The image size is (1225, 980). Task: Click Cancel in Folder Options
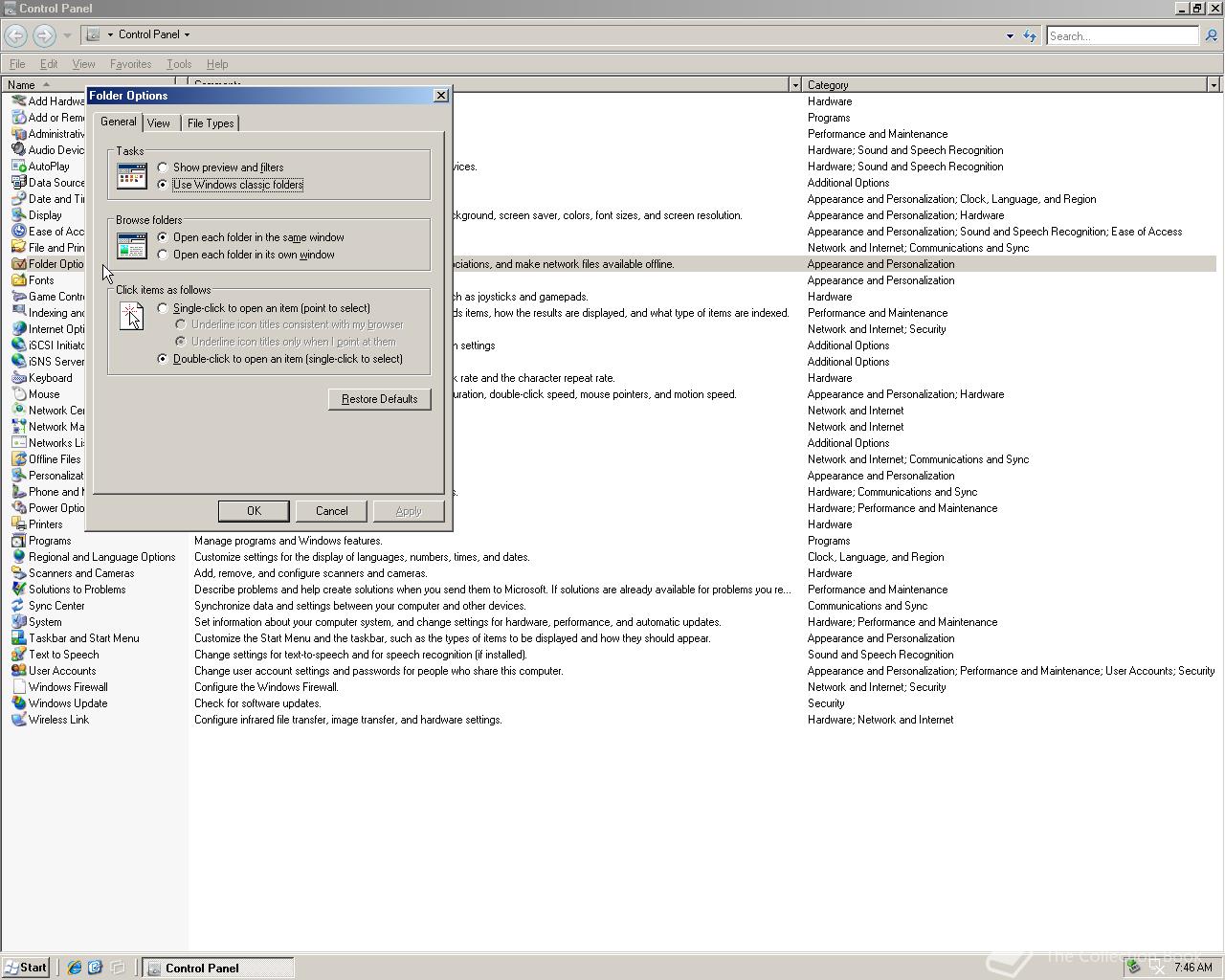(332, 511)
